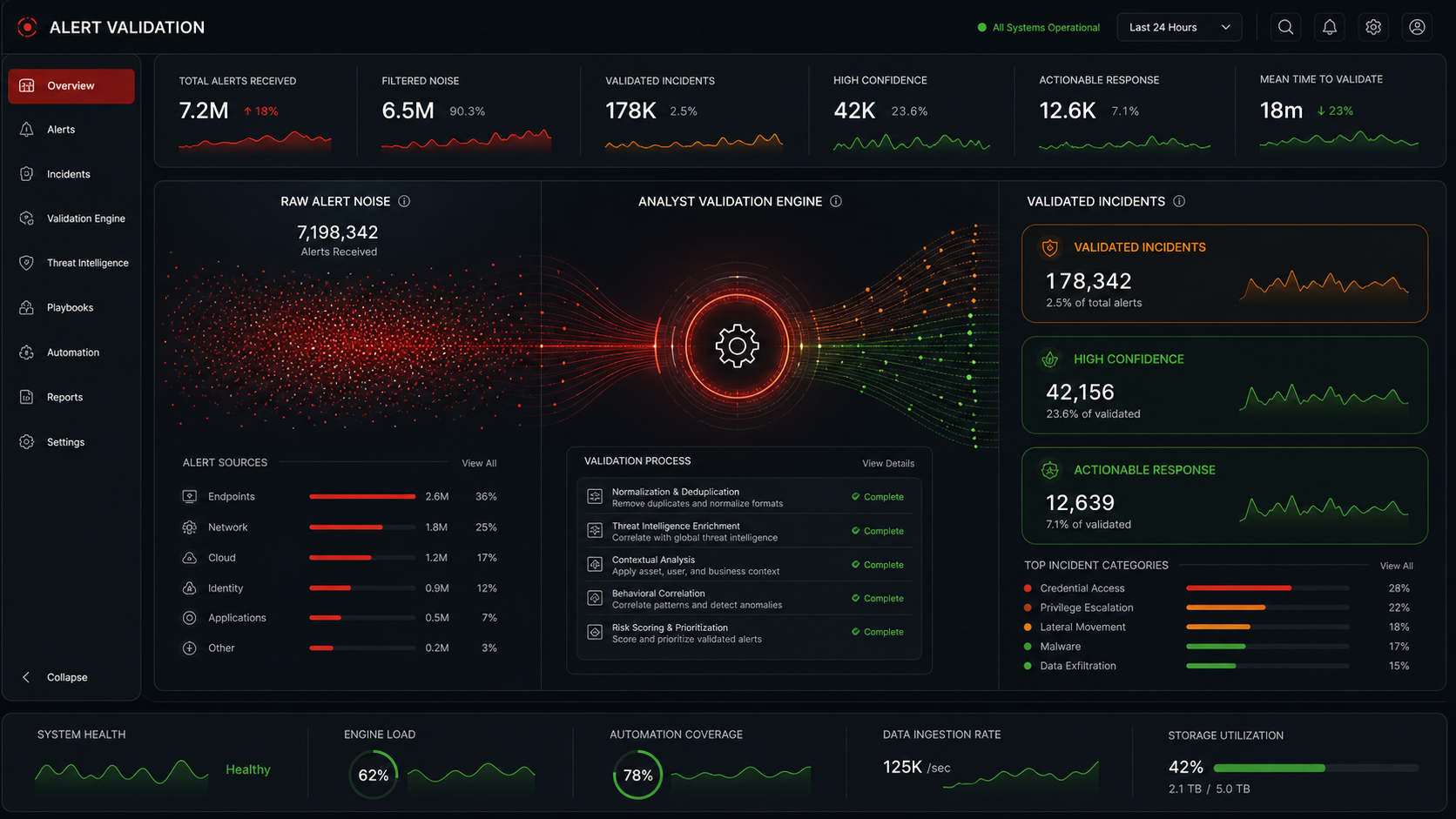Click the Contextual Analysis Complete status
This screenshot has width=1456, height=819.
878,565
